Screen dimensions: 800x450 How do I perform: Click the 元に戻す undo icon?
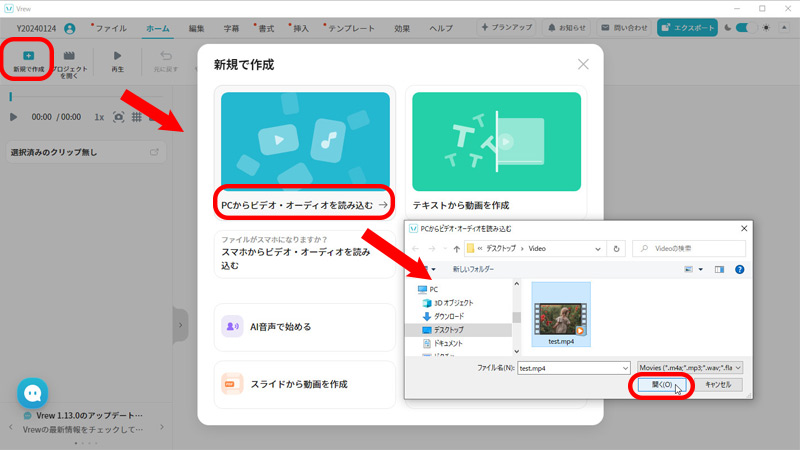coord(165,61)
